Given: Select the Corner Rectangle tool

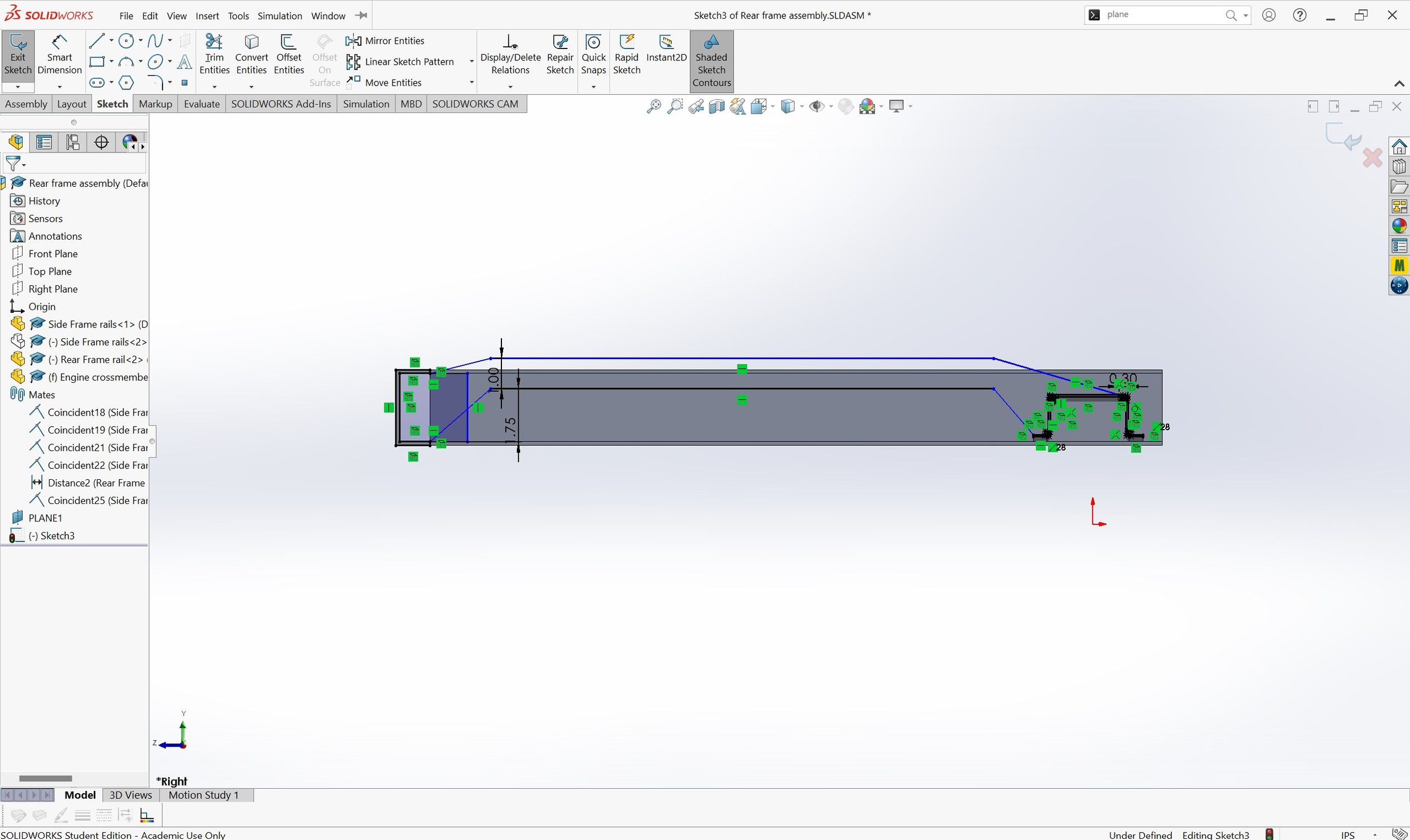Looking at the screenshot, I should (x=97, y=61).
